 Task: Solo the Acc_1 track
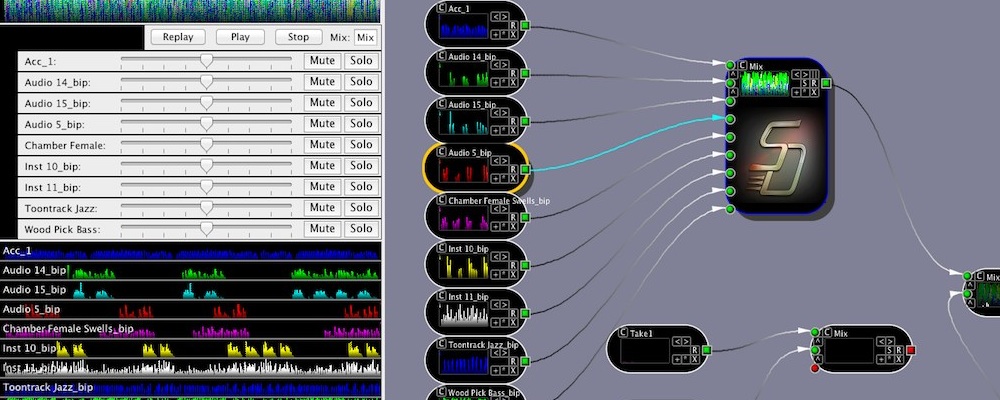[361, 61]
